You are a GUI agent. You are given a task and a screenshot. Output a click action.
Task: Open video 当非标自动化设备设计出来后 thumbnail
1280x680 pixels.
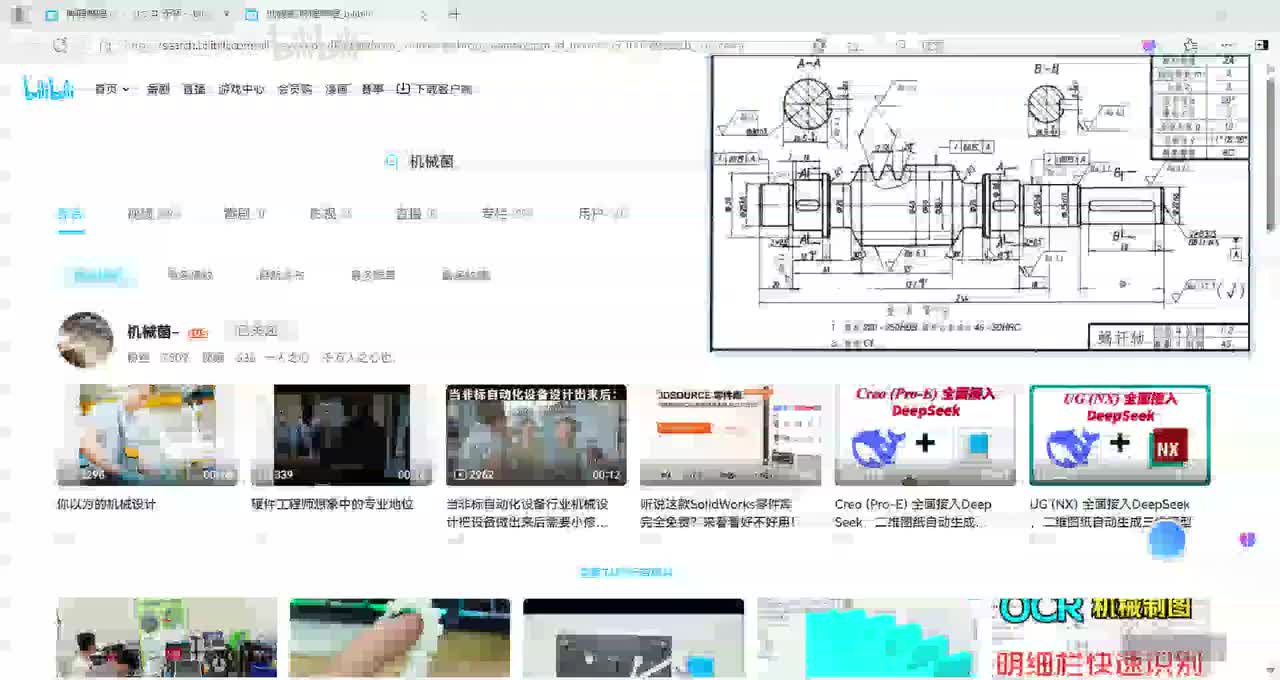click(x=536, y=435)
